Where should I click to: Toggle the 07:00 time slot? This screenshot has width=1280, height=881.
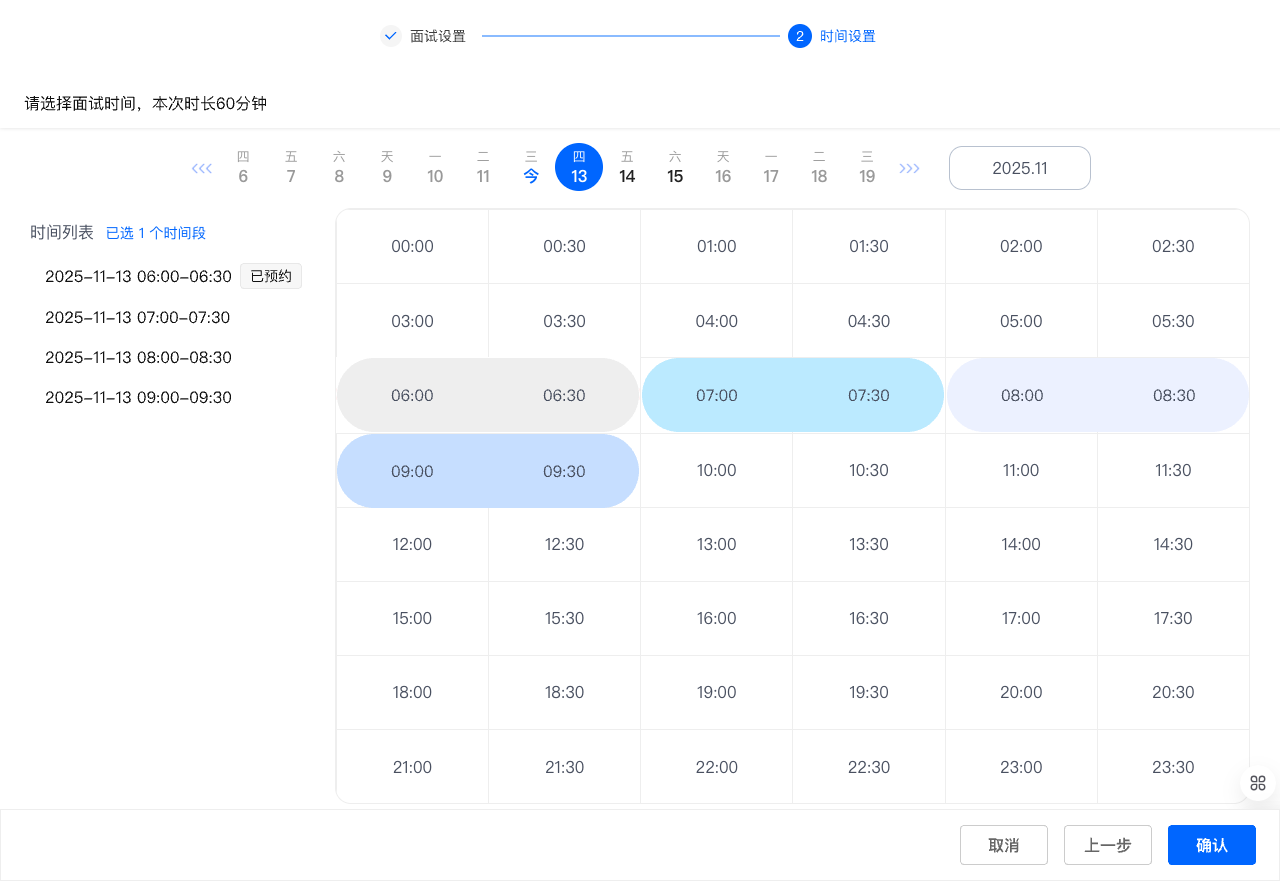point(716,396)
